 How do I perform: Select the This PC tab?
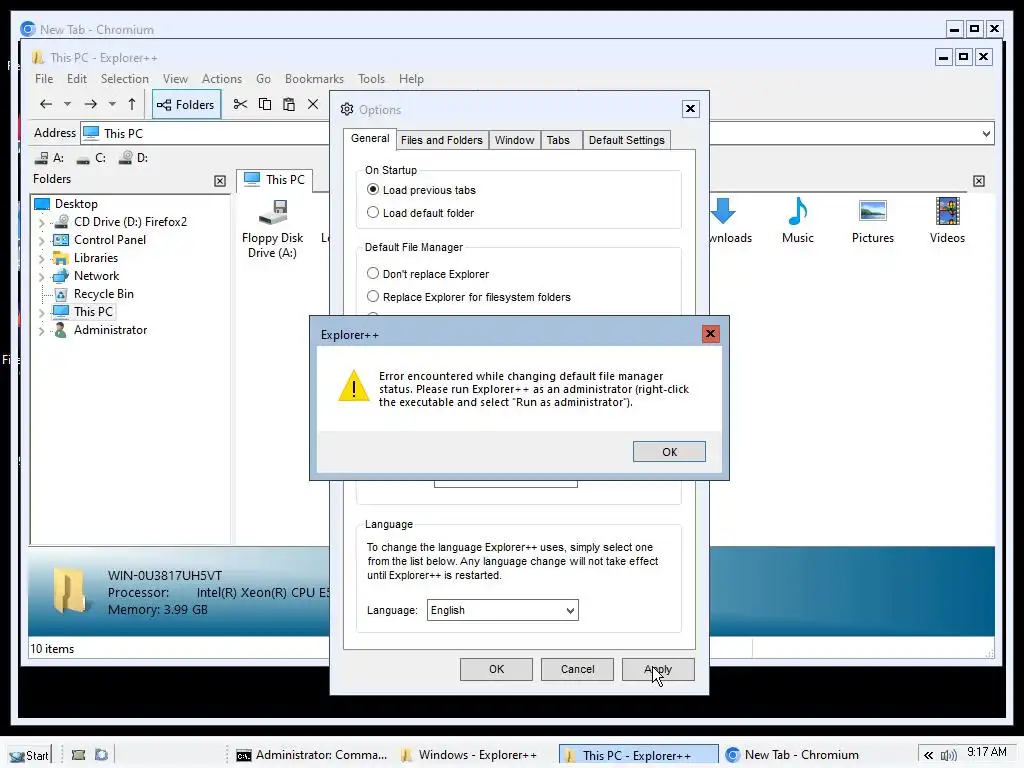274,180
